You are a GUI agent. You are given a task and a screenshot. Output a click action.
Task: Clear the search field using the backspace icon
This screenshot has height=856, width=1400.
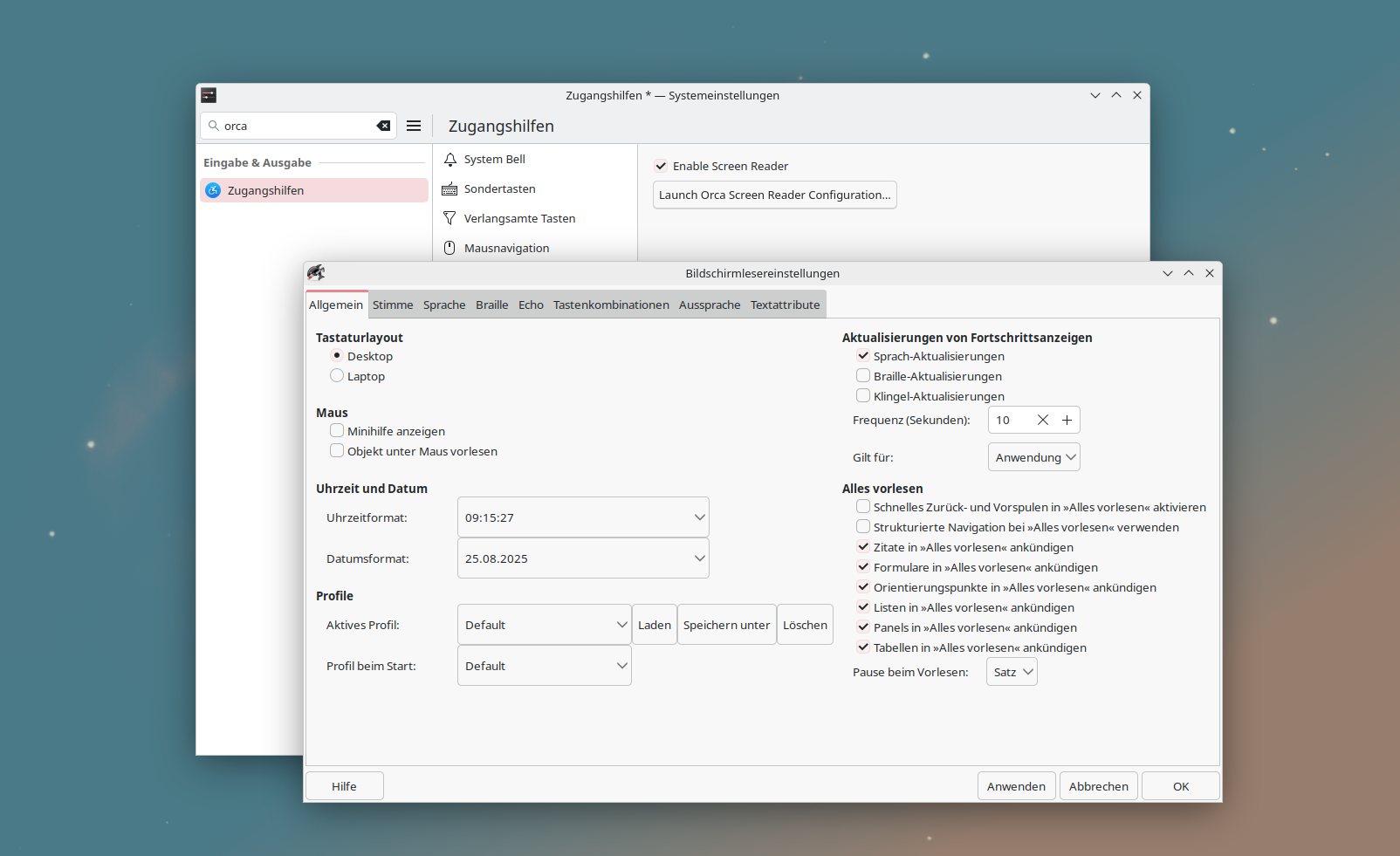(383, 126)
